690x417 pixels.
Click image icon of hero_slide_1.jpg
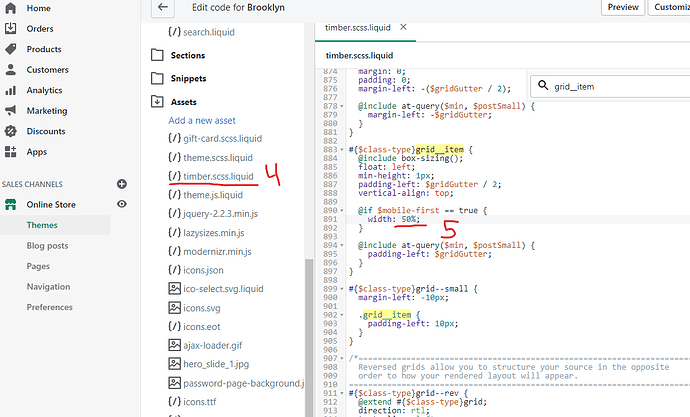coord(175,364)
